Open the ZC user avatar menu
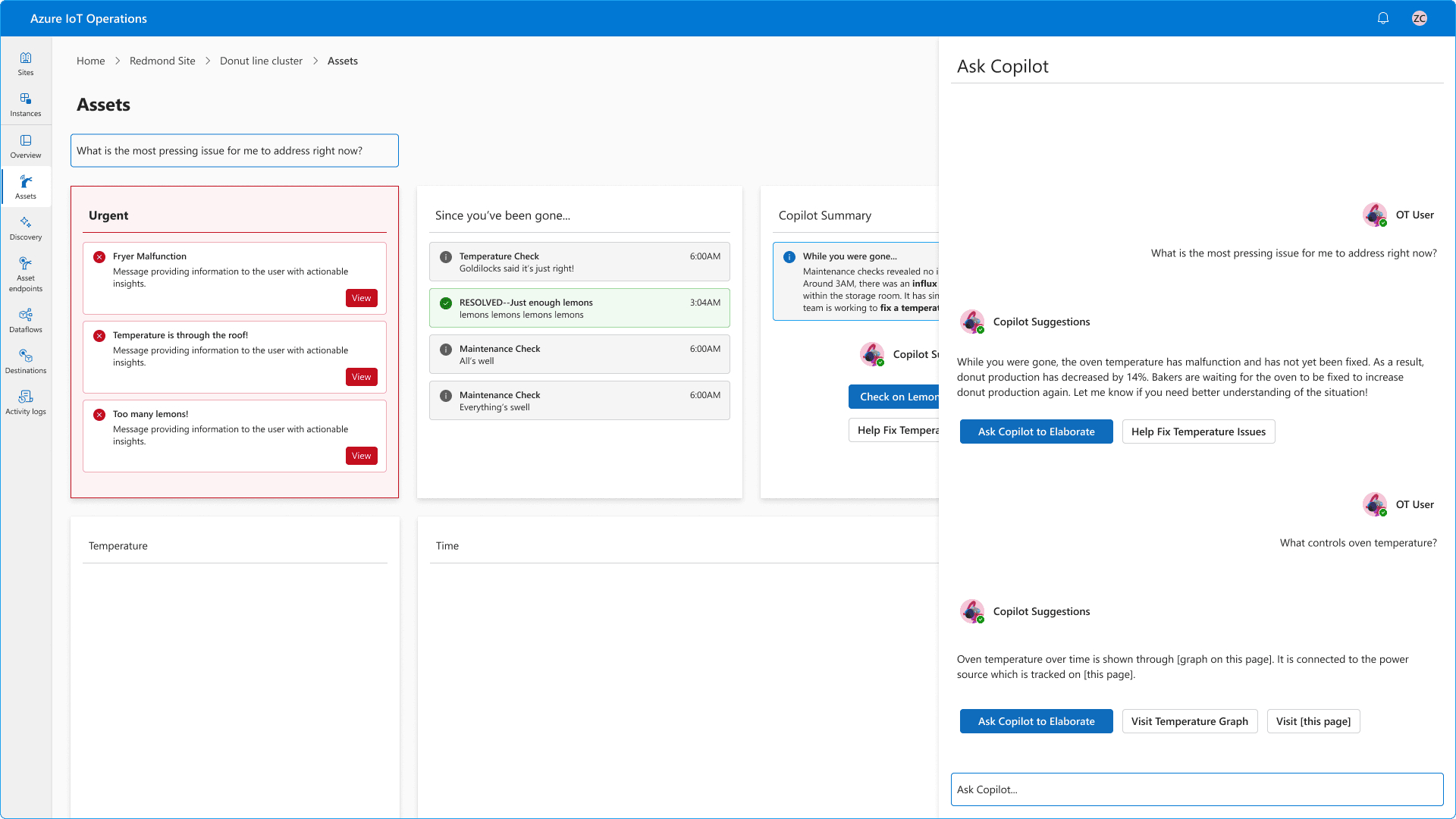This screenshot has height=819, width=1456. tap(1420, 18)
